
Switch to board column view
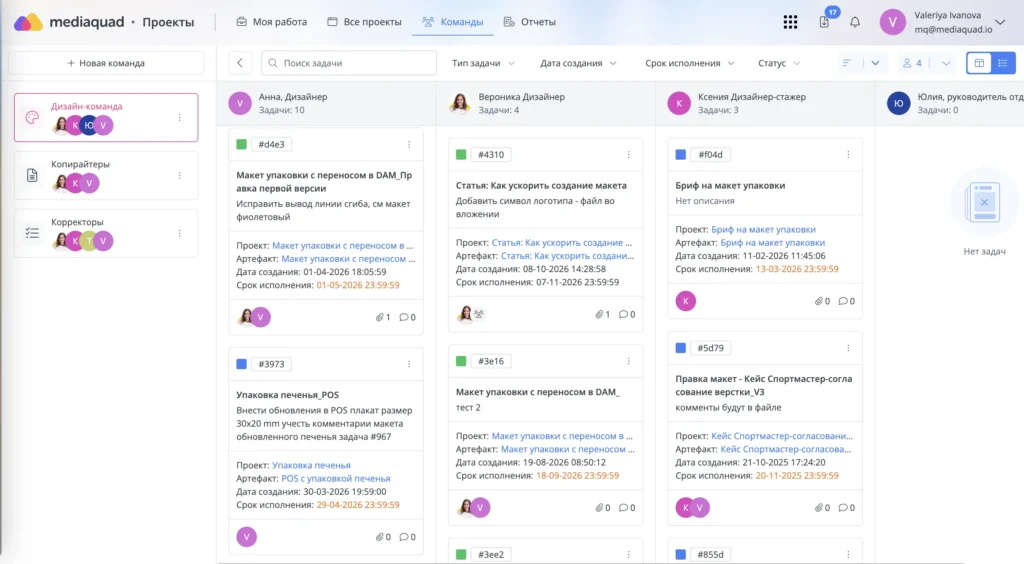979,63
